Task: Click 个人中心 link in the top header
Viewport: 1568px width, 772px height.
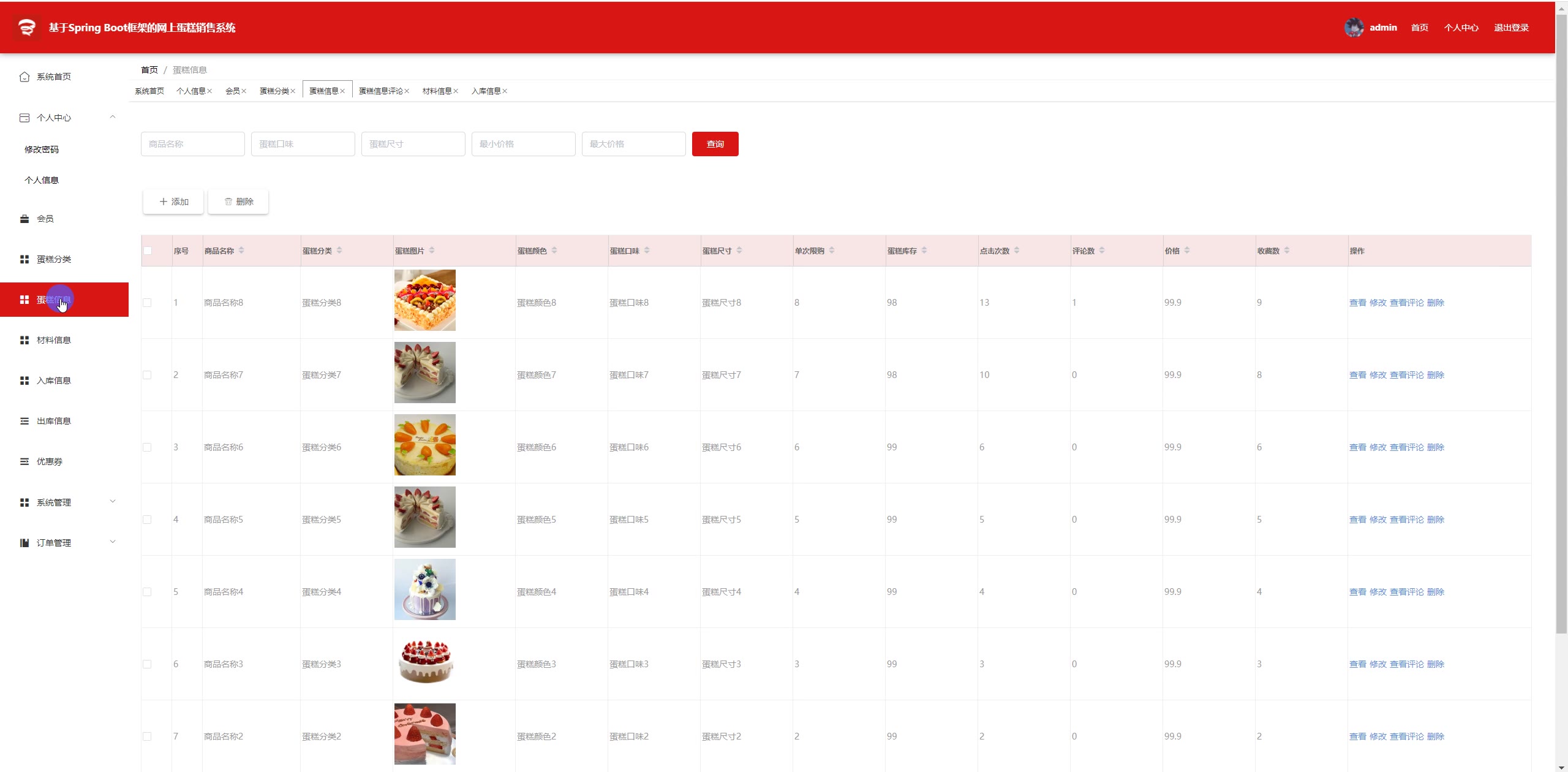Action: pyautogui.click(x=1461, y=28)
